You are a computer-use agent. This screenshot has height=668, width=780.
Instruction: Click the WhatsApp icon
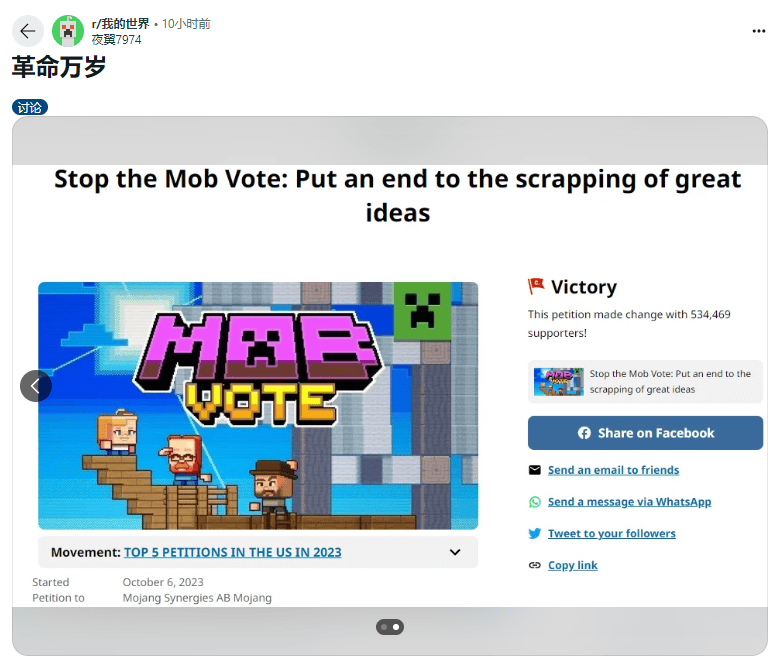(x=535, y=502)
